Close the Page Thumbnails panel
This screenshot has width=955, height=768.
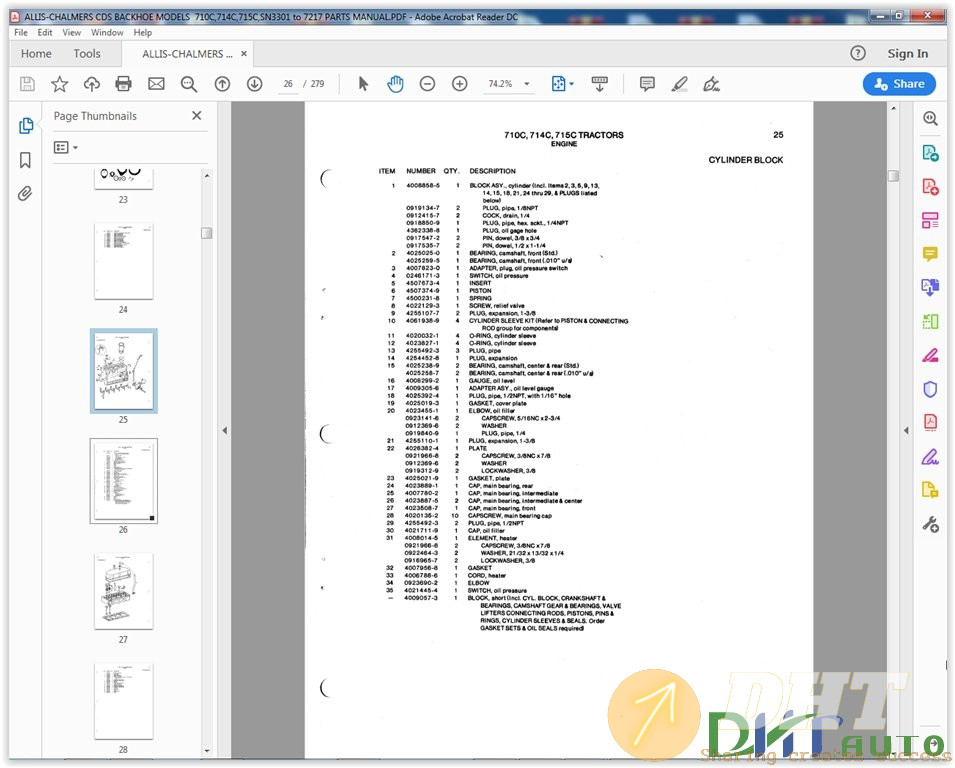(196, 115)
